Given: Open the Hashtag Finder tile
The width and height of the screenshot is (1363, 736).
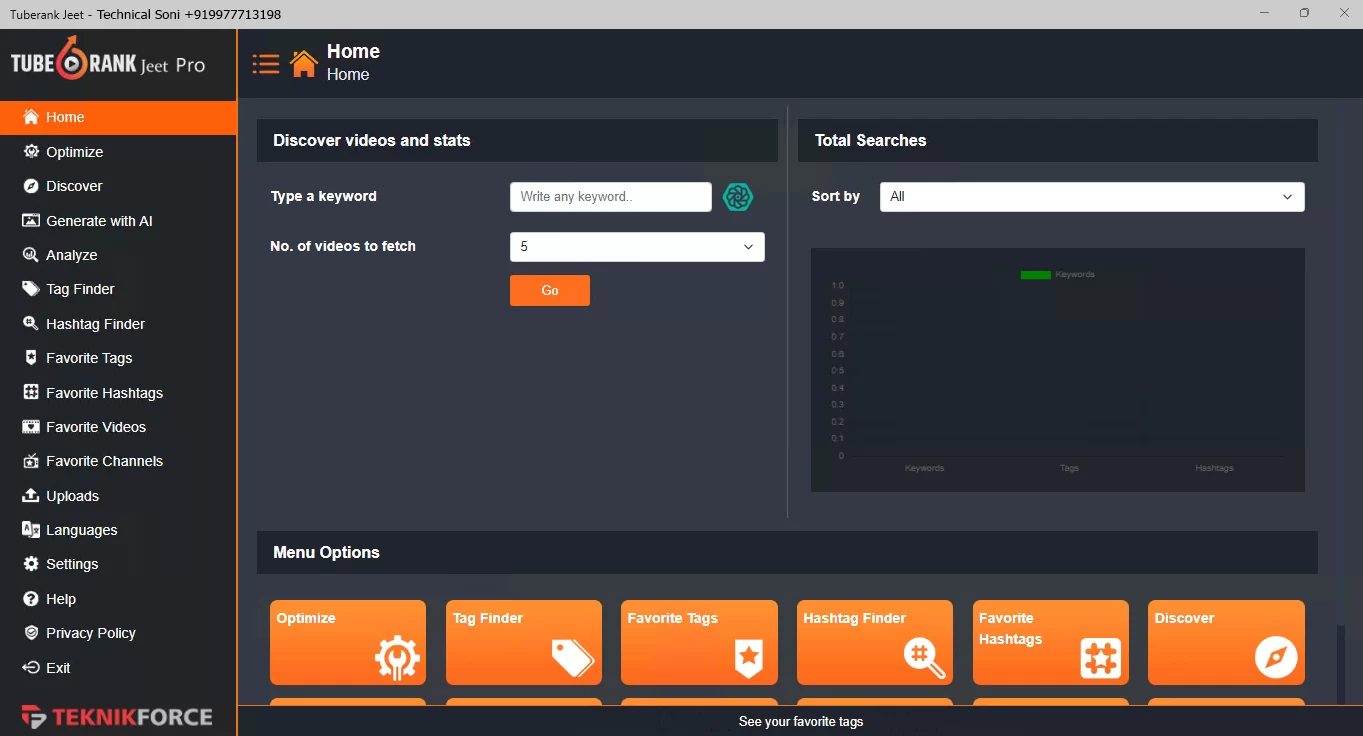Looking at the screenshot, I should pyautogui.click(x=875, y=642).
